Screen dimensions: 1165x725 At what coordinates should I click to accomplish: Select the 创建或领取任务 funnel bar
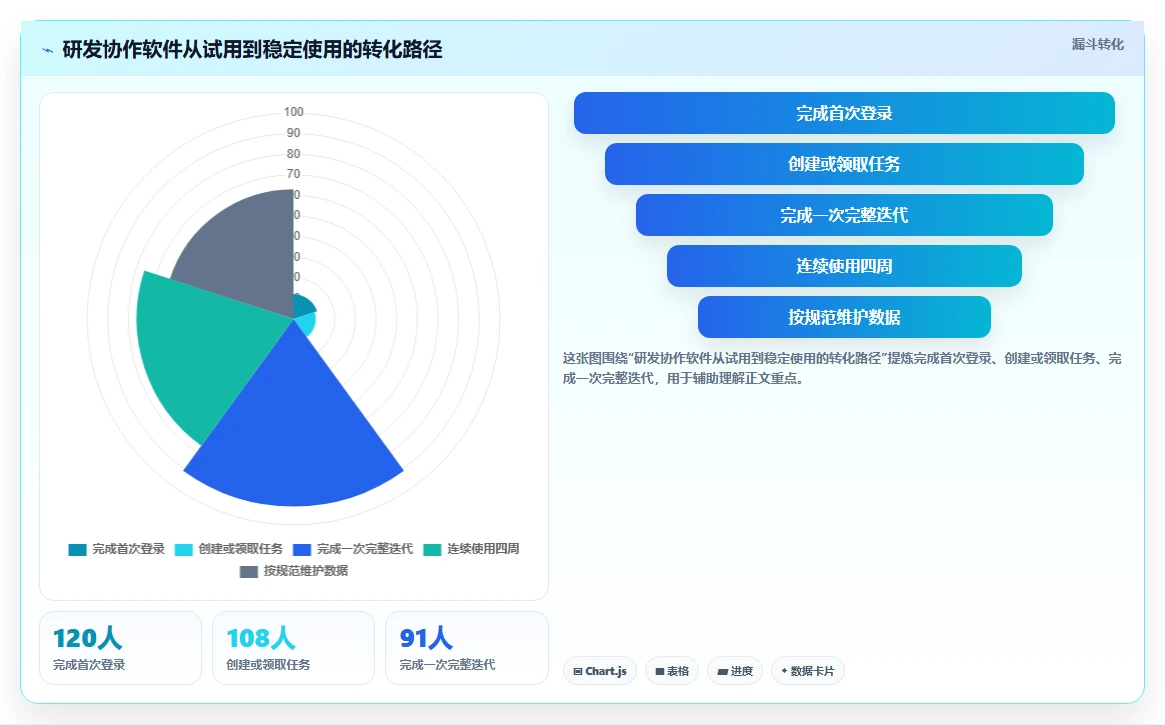pos(844,164)
